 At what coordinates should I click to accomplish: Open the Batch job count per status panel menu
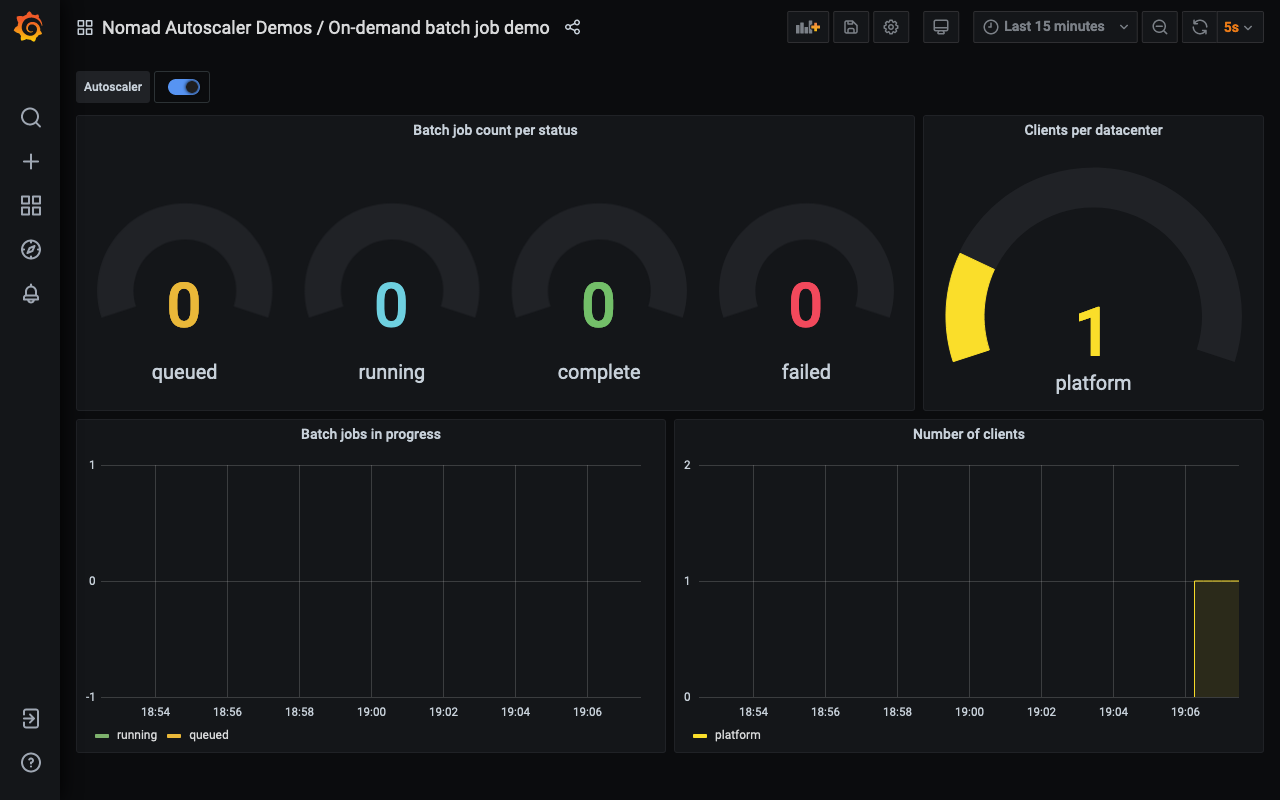[x=495, y=130]
